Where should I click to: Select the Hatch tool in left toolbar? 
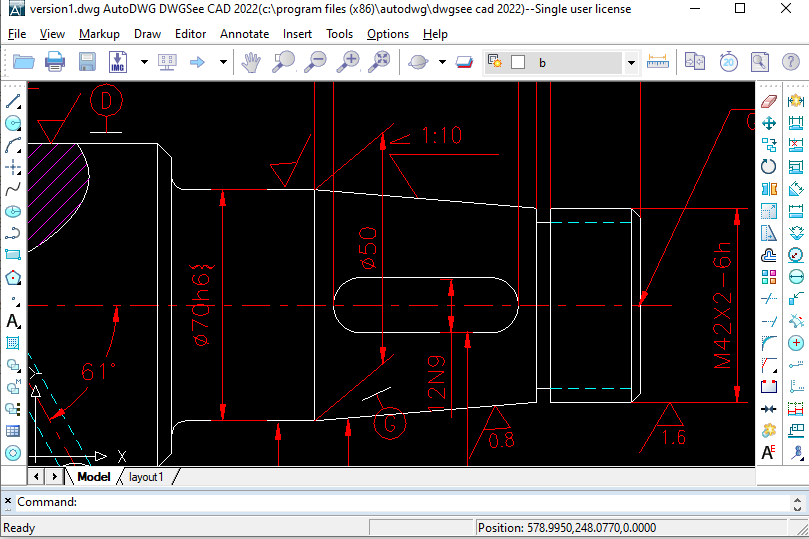click(13, 343)
